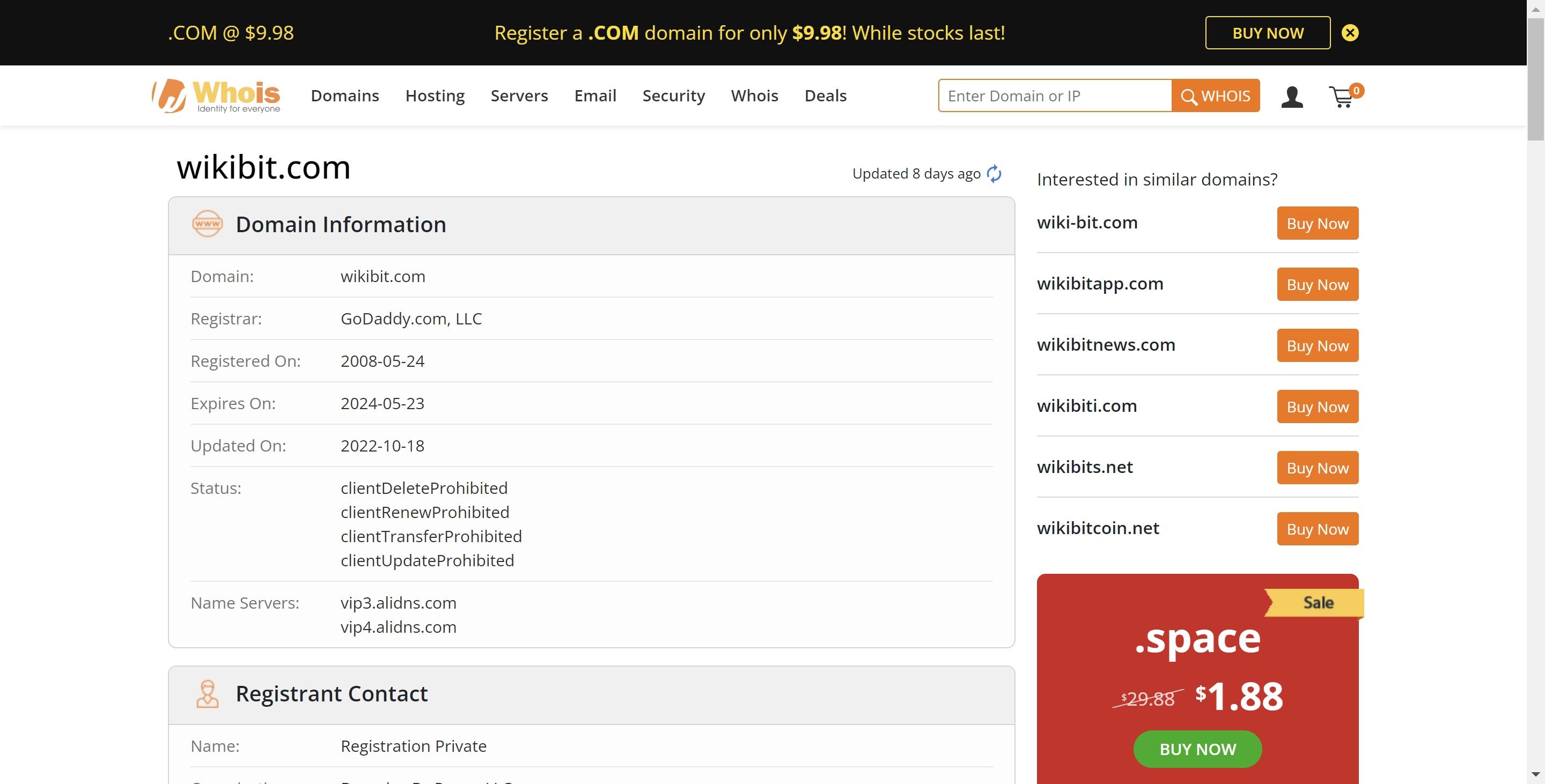The image size is (1545, 784).
Task: Enter domain or IP in search input field
Action: pos(1054,95)
